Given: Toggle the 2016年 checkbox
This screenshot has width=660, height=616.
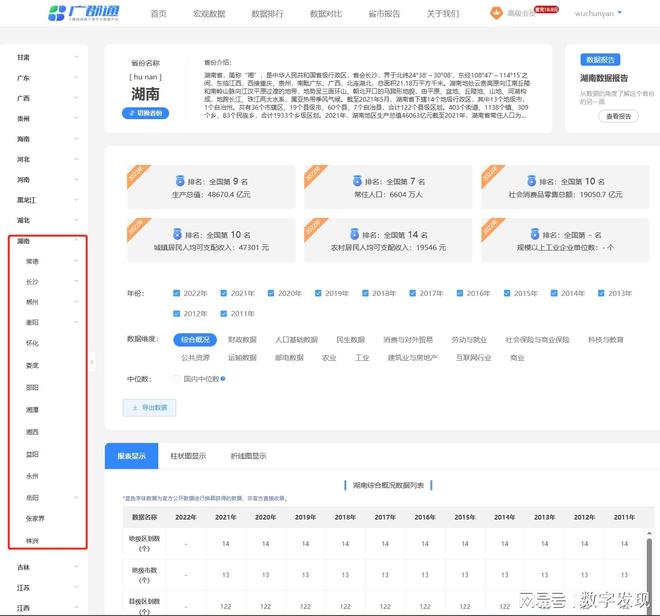Looking at the screenshot, I should [x=460, y=293].
